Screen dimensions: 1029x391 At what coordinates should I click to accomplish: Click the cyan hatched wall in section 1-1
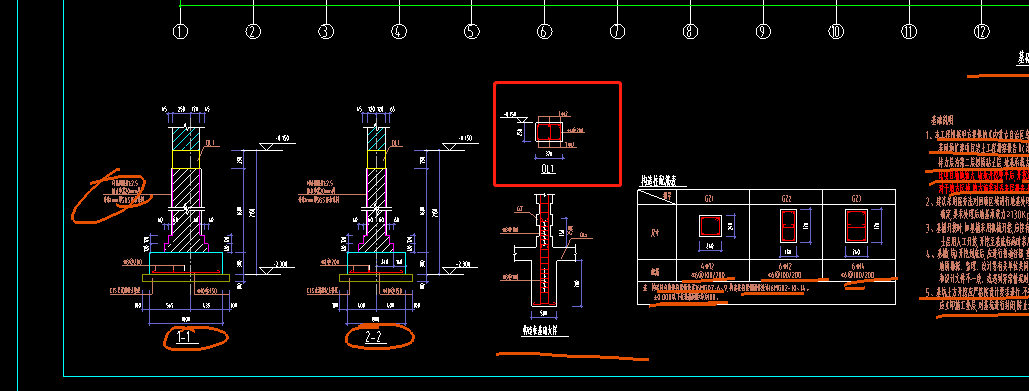tap(186, 138)
